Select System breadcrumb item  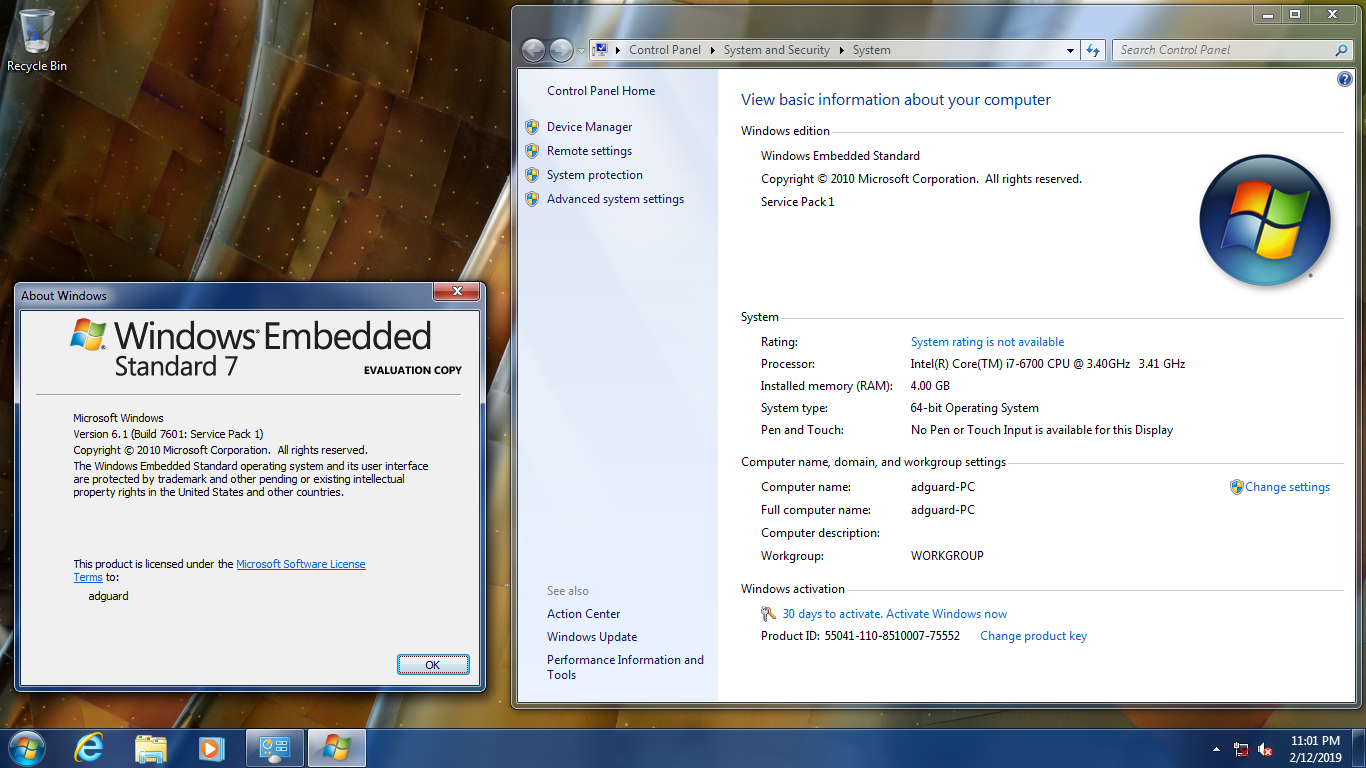tap(871, 50)
